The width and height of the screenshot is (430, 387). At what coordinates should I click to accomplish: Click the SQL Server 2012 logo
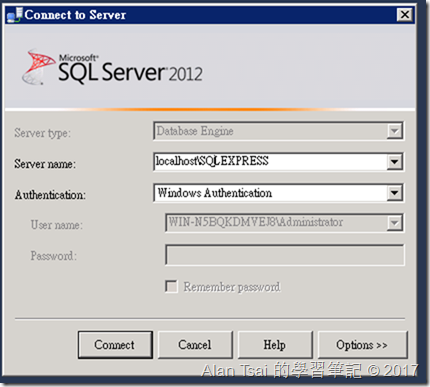[x=112, y=67]
